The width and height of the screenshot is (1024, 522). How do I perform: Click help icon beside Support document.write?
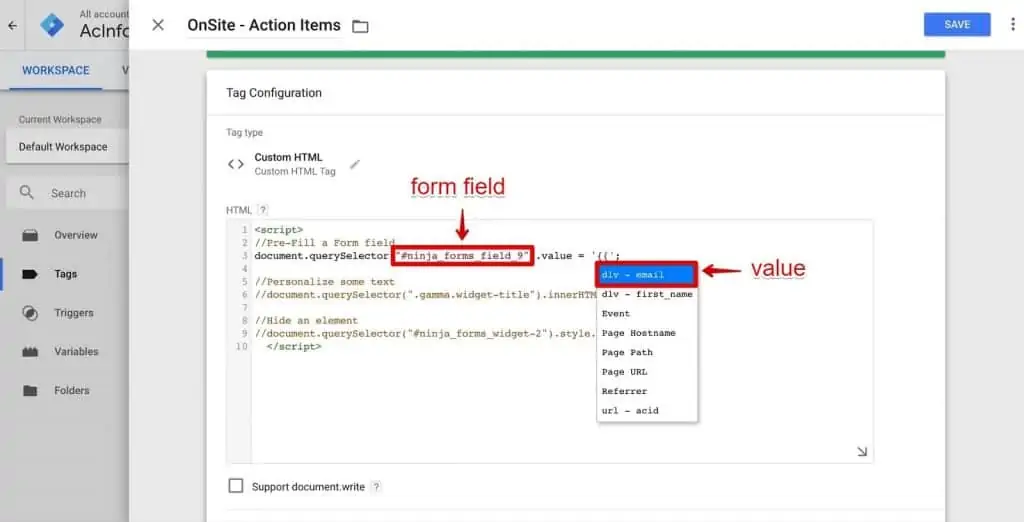[376, 487]
